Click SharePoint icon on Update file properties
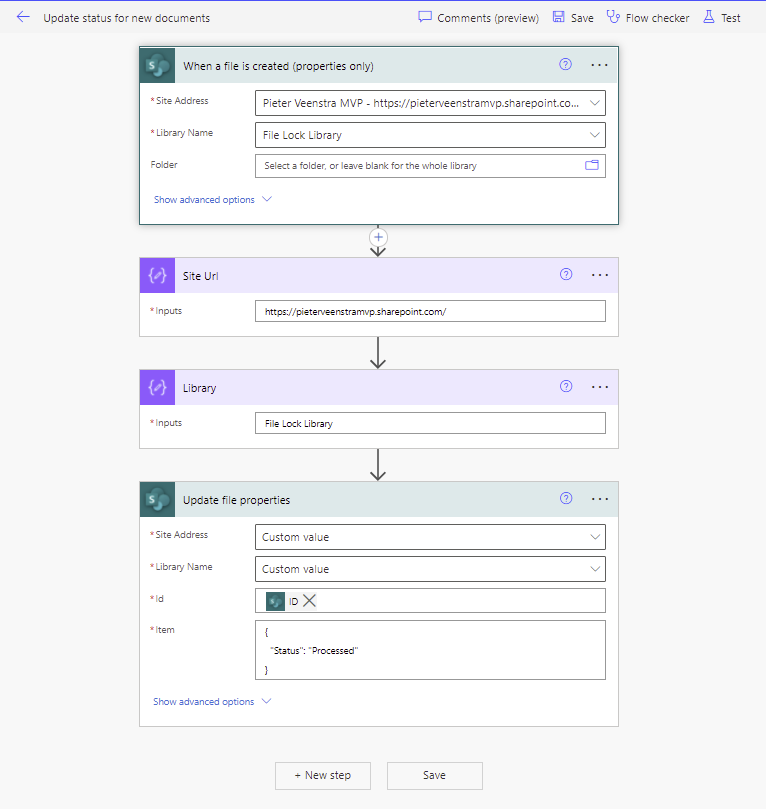 [157, 499]
